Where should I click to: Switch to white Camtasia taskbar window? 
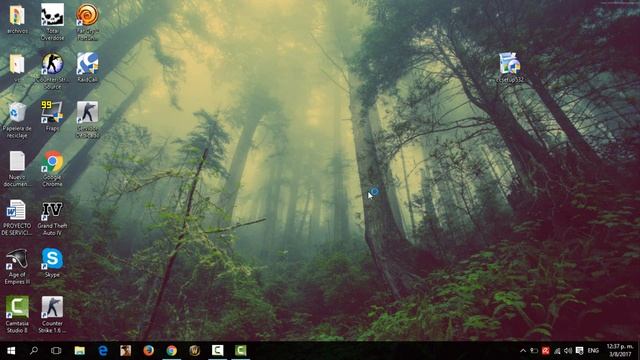(218, 351)
